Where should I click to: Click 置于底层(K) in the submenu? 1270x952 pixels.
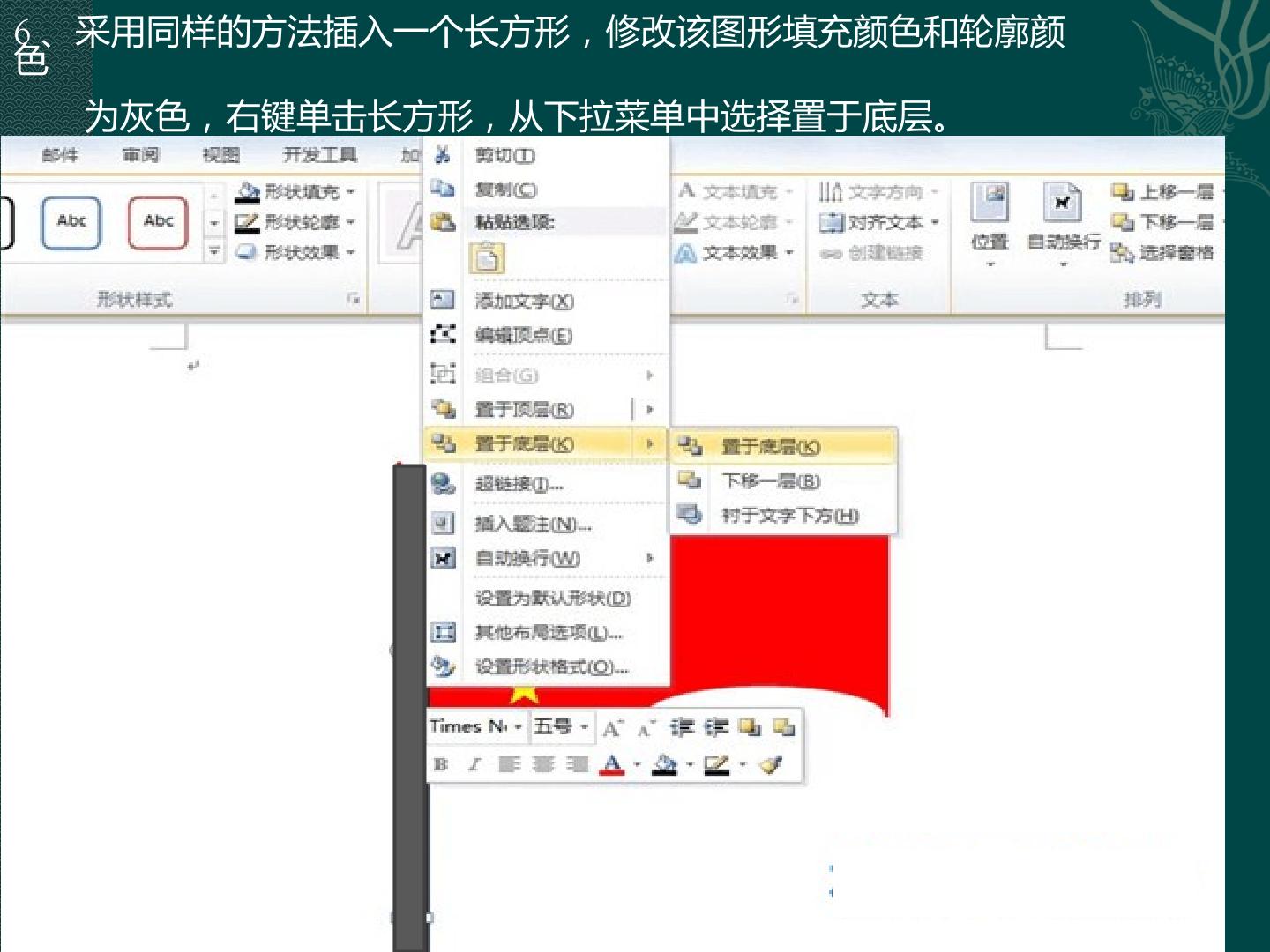coord(784,447)
